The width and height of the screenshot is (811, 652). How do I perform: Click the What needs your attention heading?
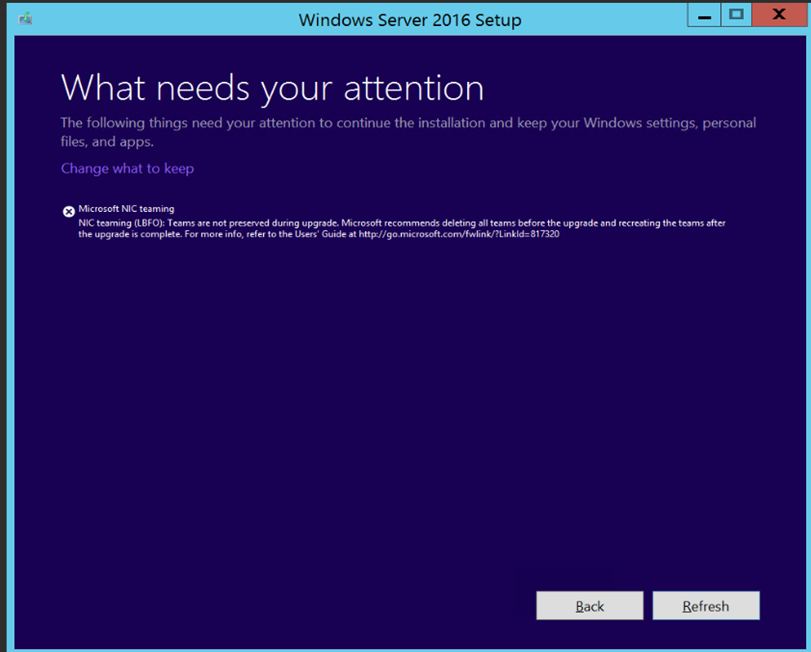tap(272, 88)
